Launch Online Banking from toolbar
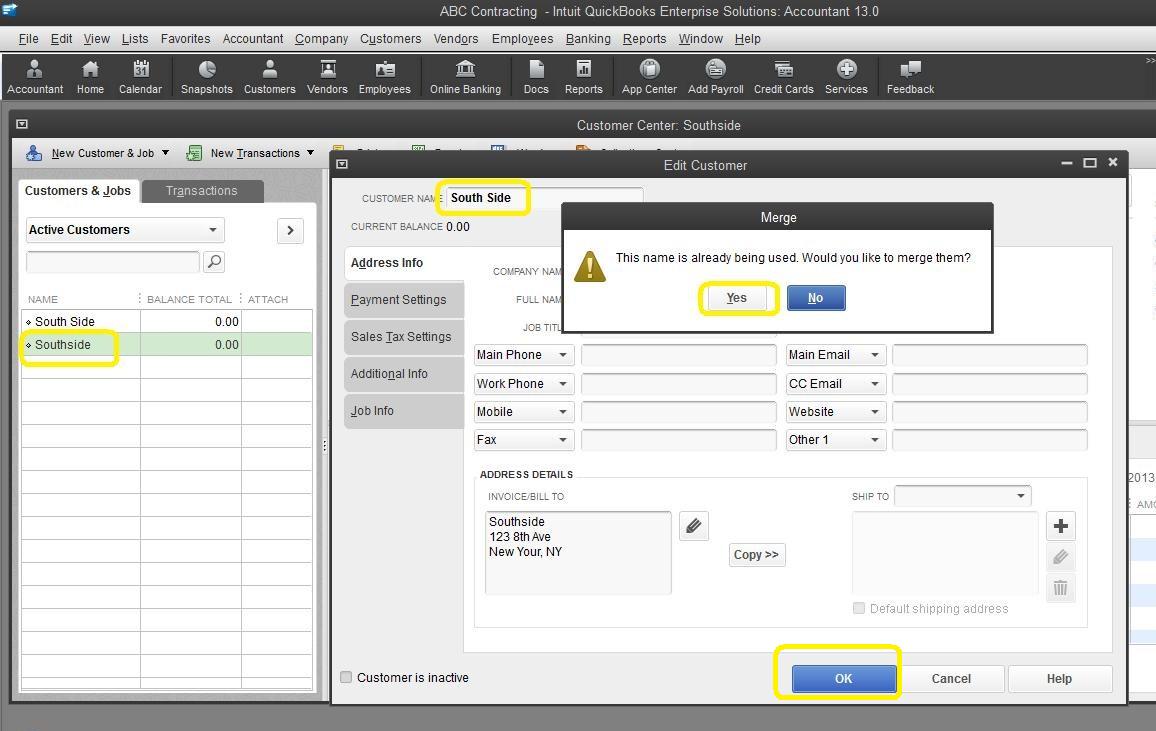 pyautogui.click(x=465, y=77)
